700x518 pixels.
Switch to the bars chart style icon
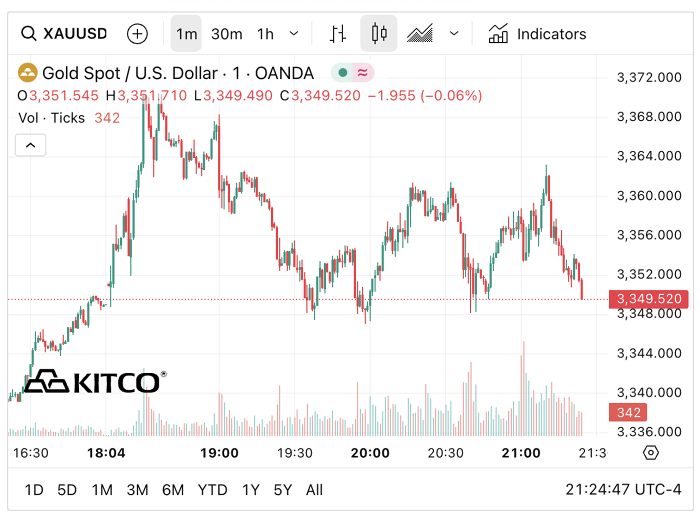coord(338,33)
